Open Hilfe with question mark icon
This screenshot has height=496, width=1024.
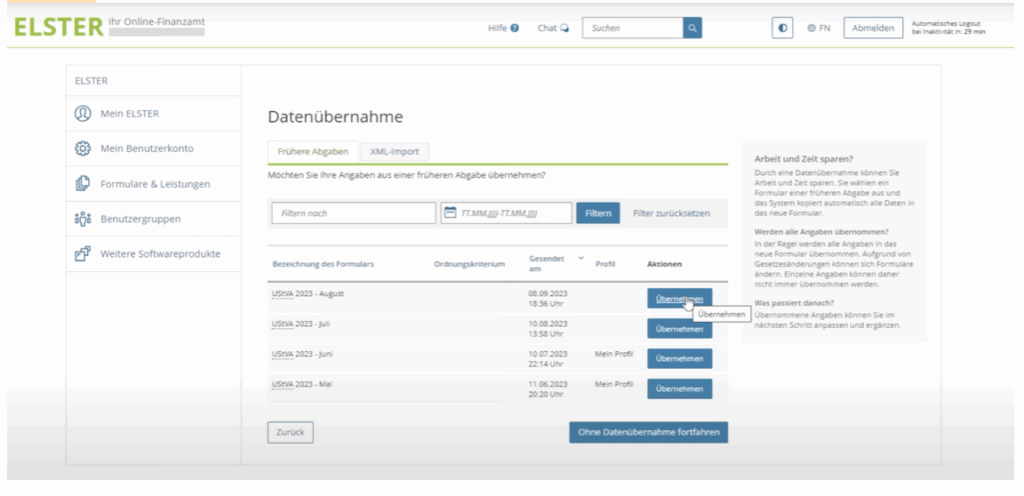pyautogui.click(x=503, y=28)
